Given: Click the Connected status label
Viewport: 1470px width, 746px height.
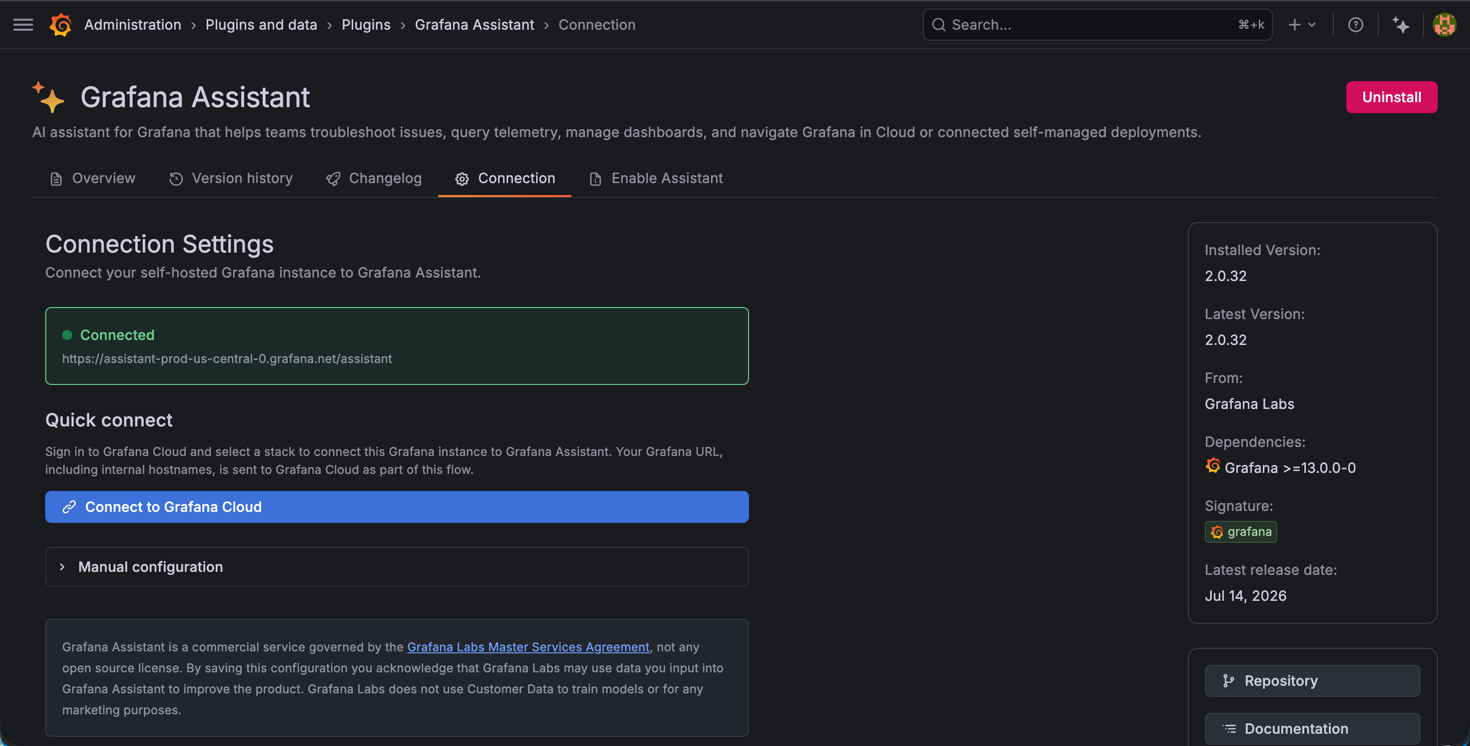Looking at the screenshot, I should coord(117,335).
